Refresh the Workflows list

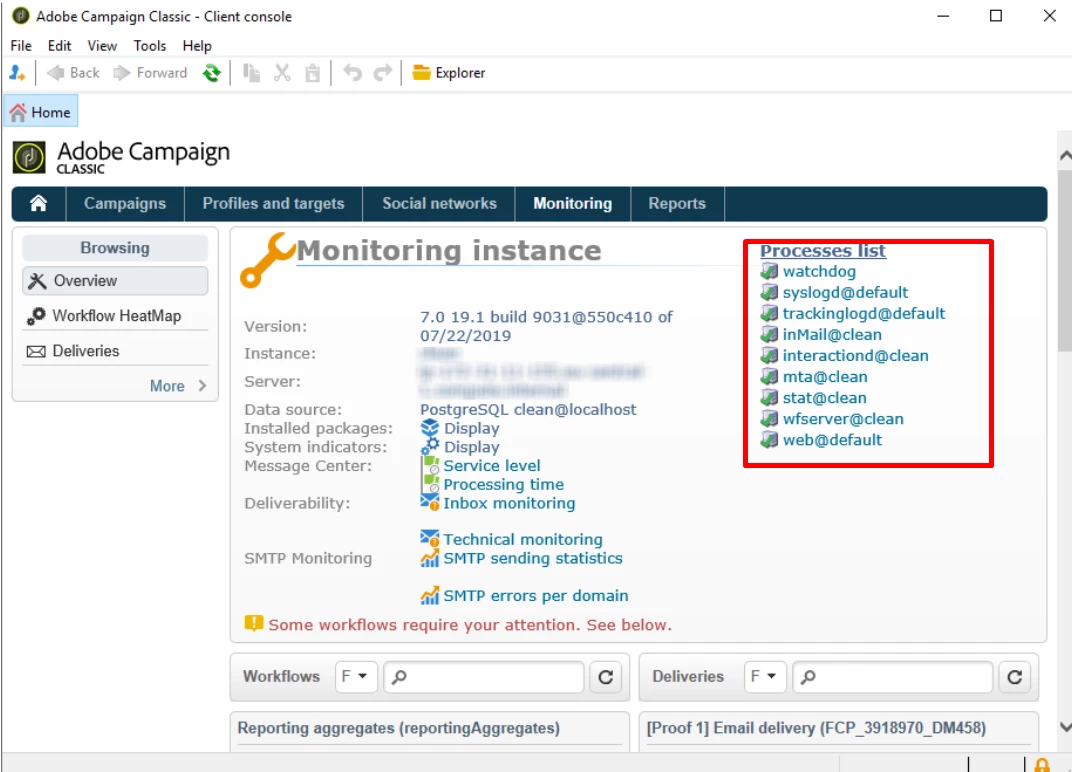(606, 676)
